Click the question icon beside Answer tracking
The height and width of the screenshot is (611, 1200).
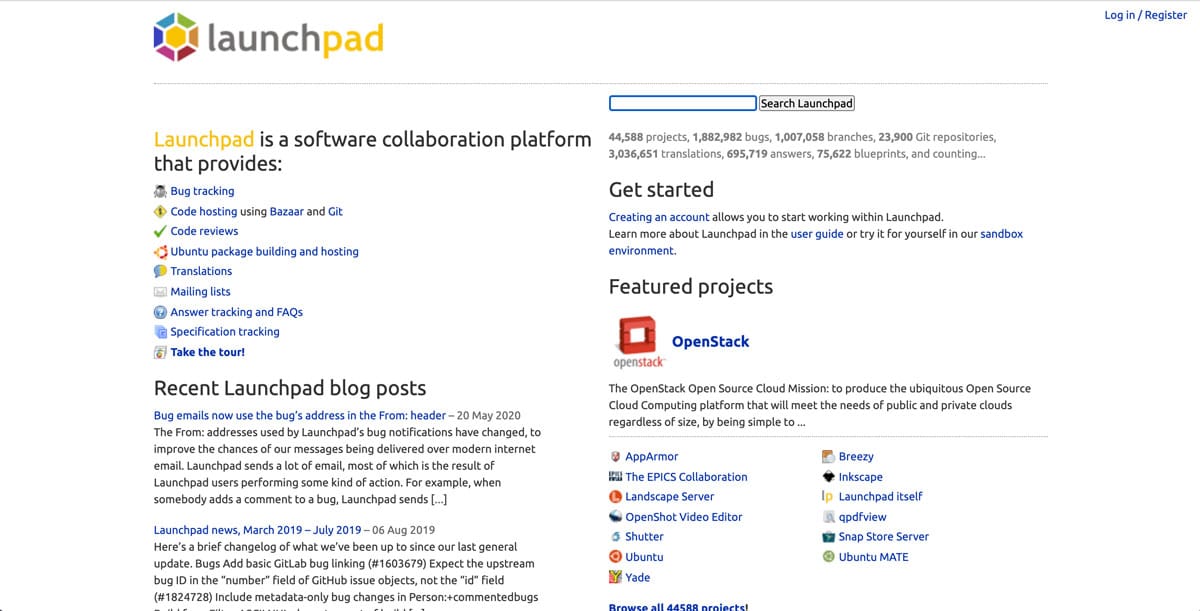[x=160, y=312]
